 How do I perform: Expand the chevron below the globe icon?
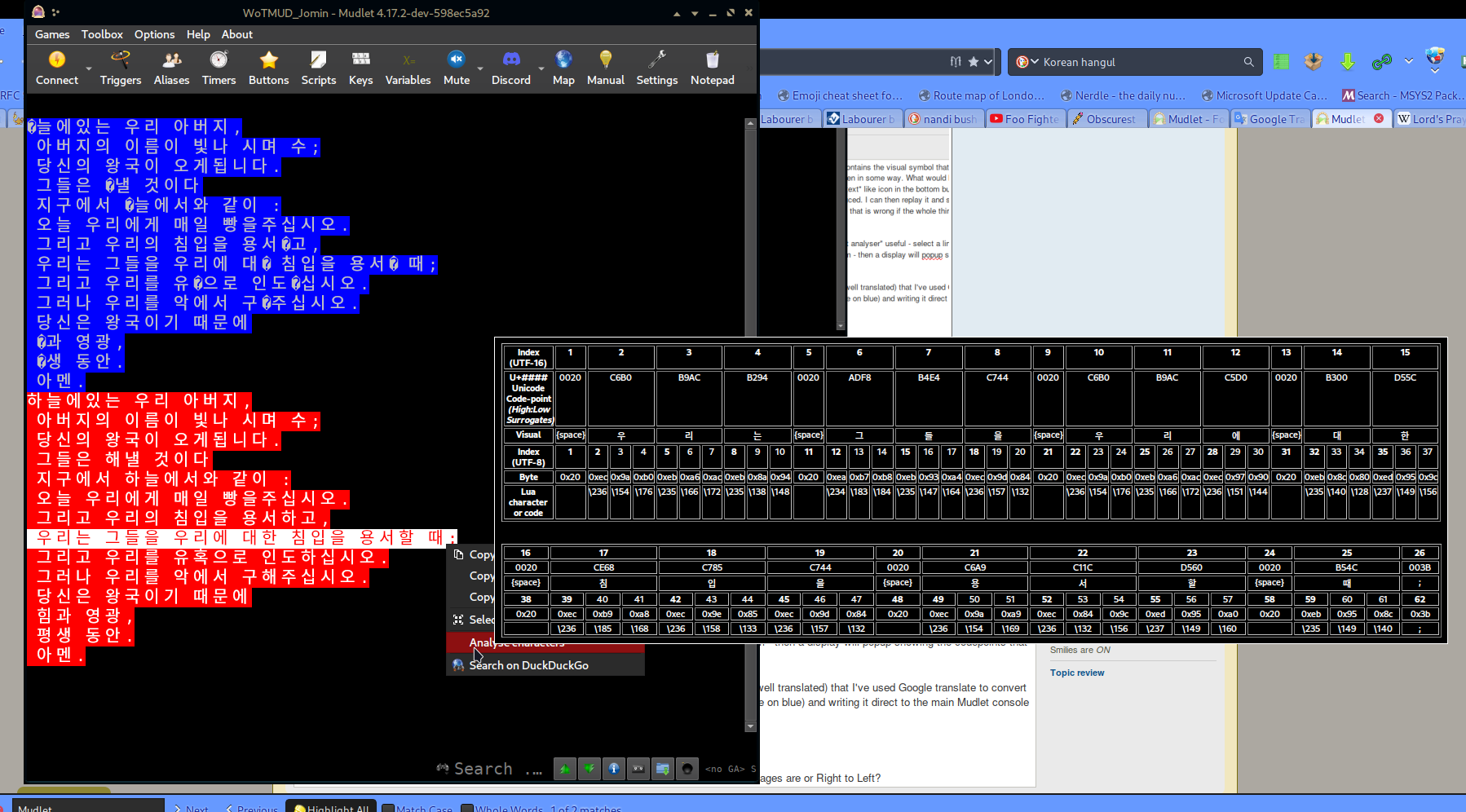coord(1435,72)
